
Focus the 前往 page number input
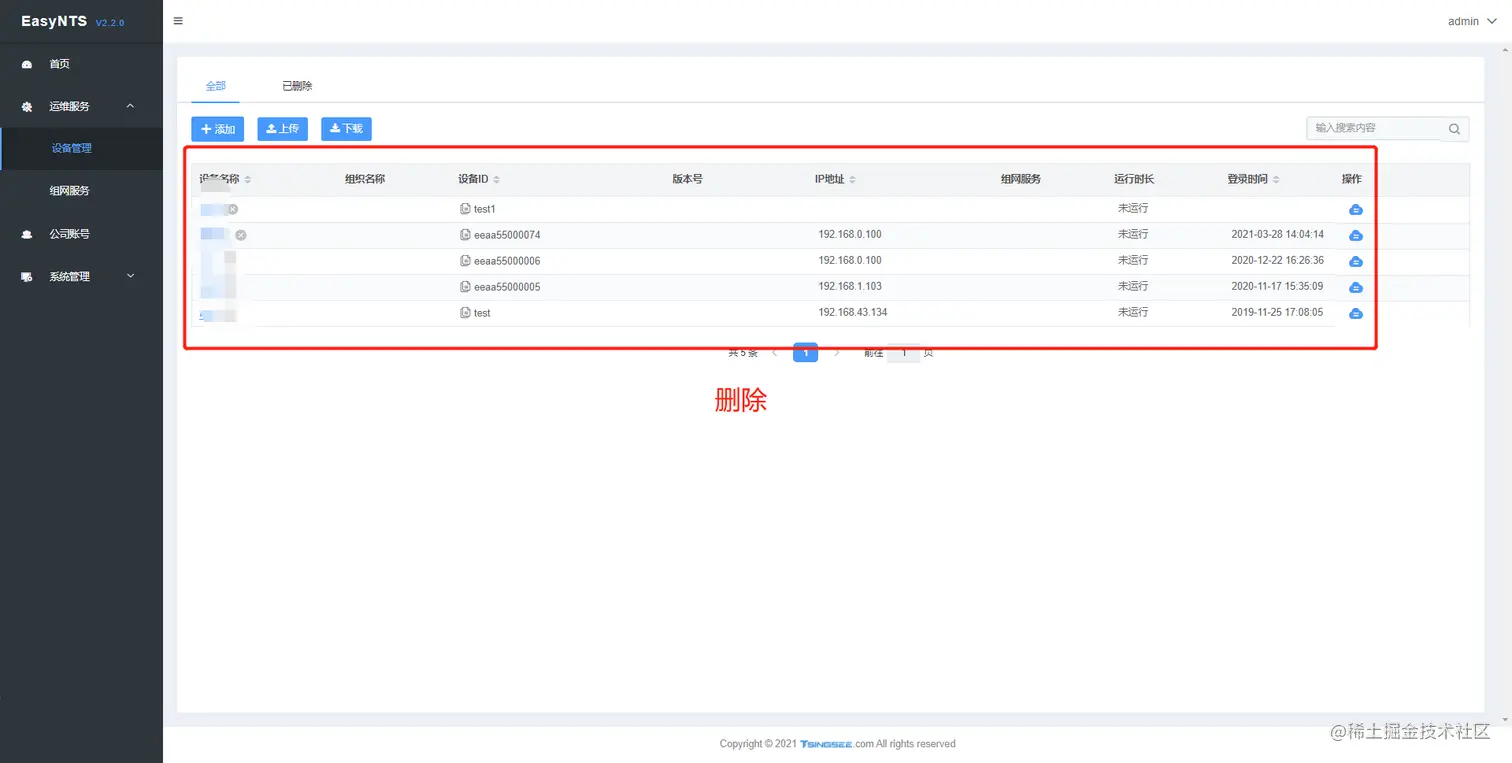(904, 352)
